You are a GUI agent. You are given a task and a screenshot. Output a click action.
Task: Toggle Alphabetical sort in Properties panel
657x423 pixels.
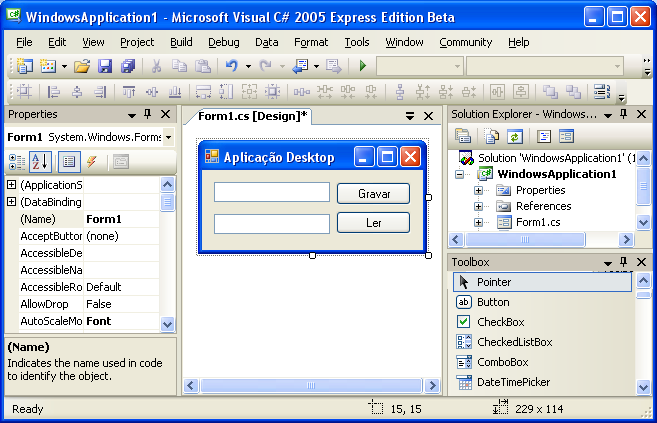point(40,162)
